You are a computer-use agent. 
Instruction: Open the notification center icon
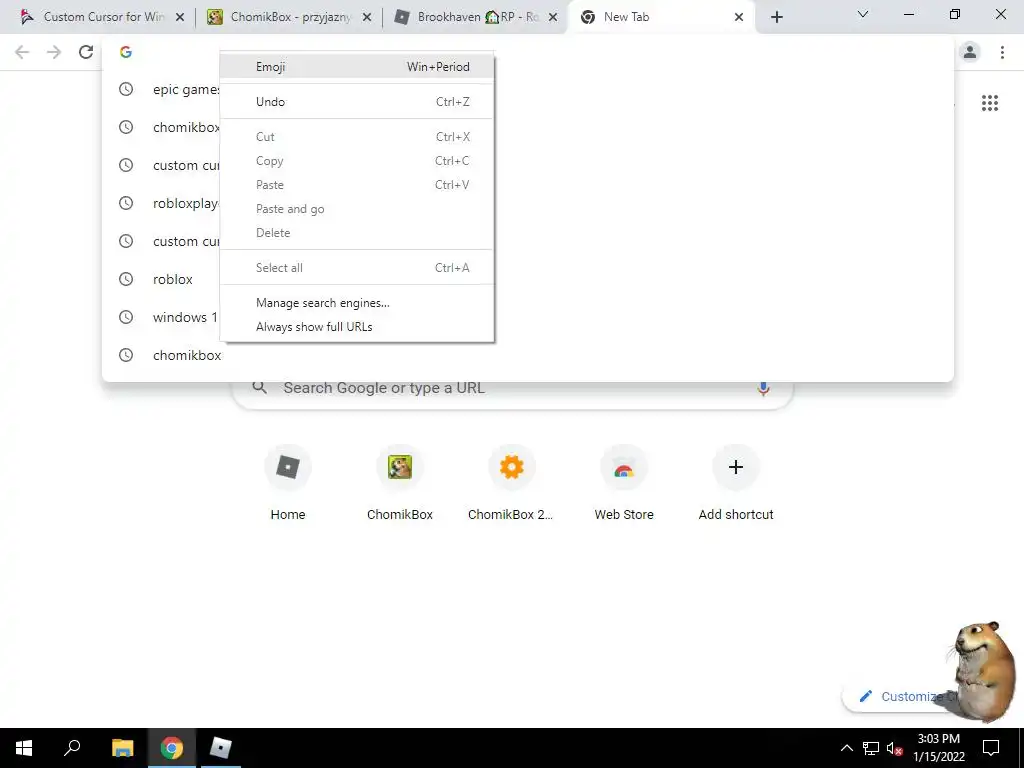[991, 748]
